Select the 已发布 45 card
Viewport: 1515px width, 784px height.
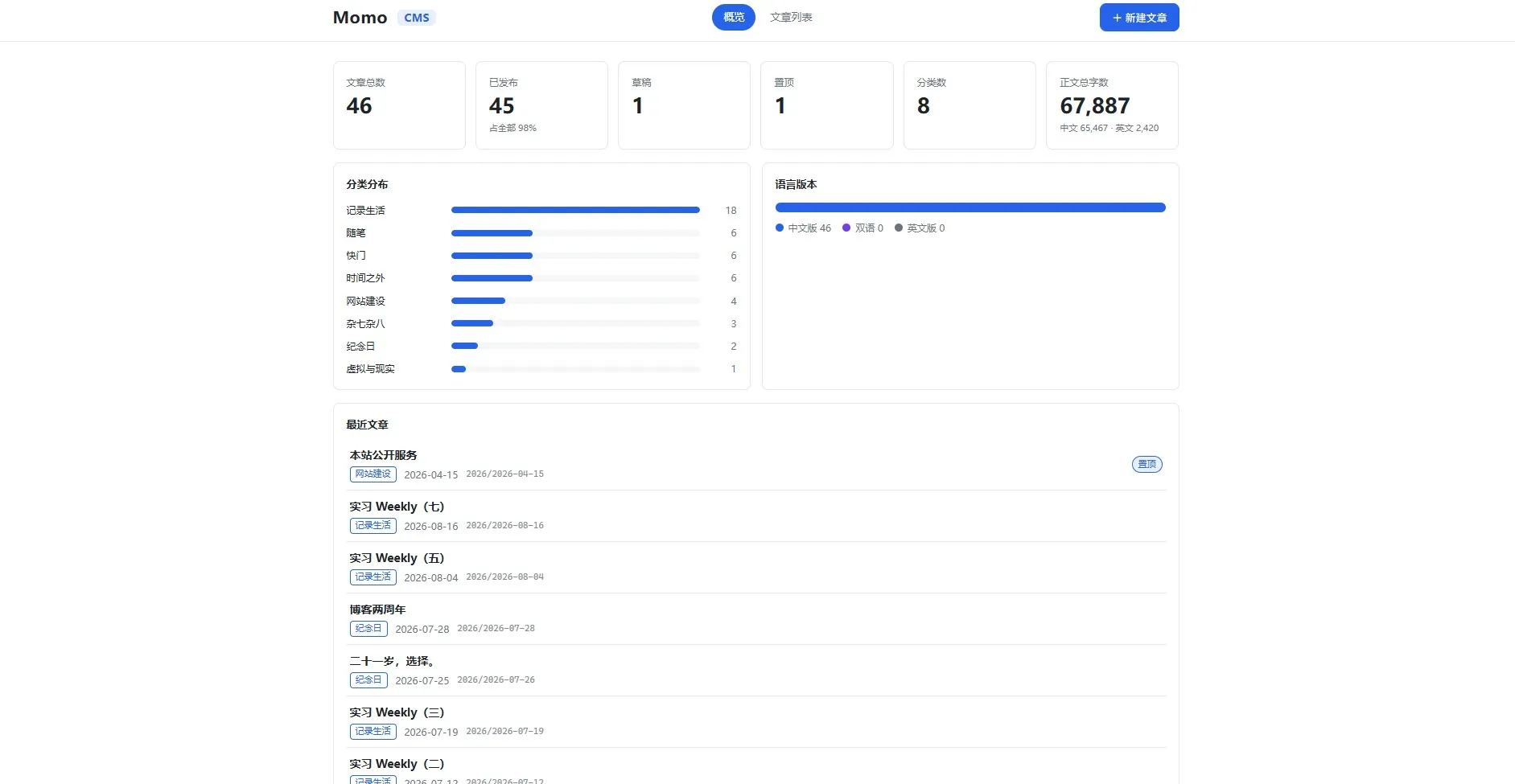541,105
